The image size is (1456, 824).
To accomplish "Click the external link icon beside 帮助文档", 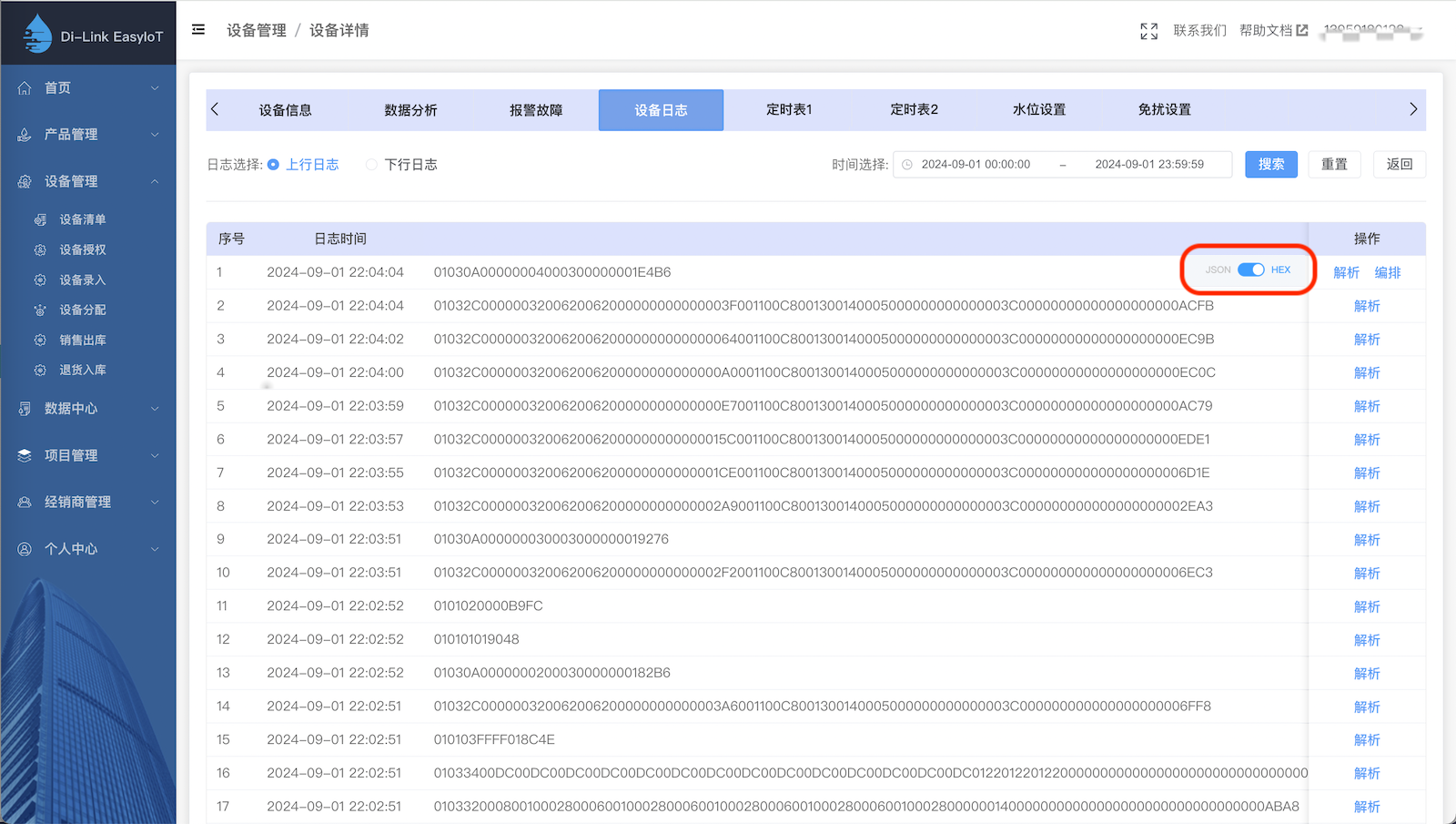I will tap(1302, 30).
